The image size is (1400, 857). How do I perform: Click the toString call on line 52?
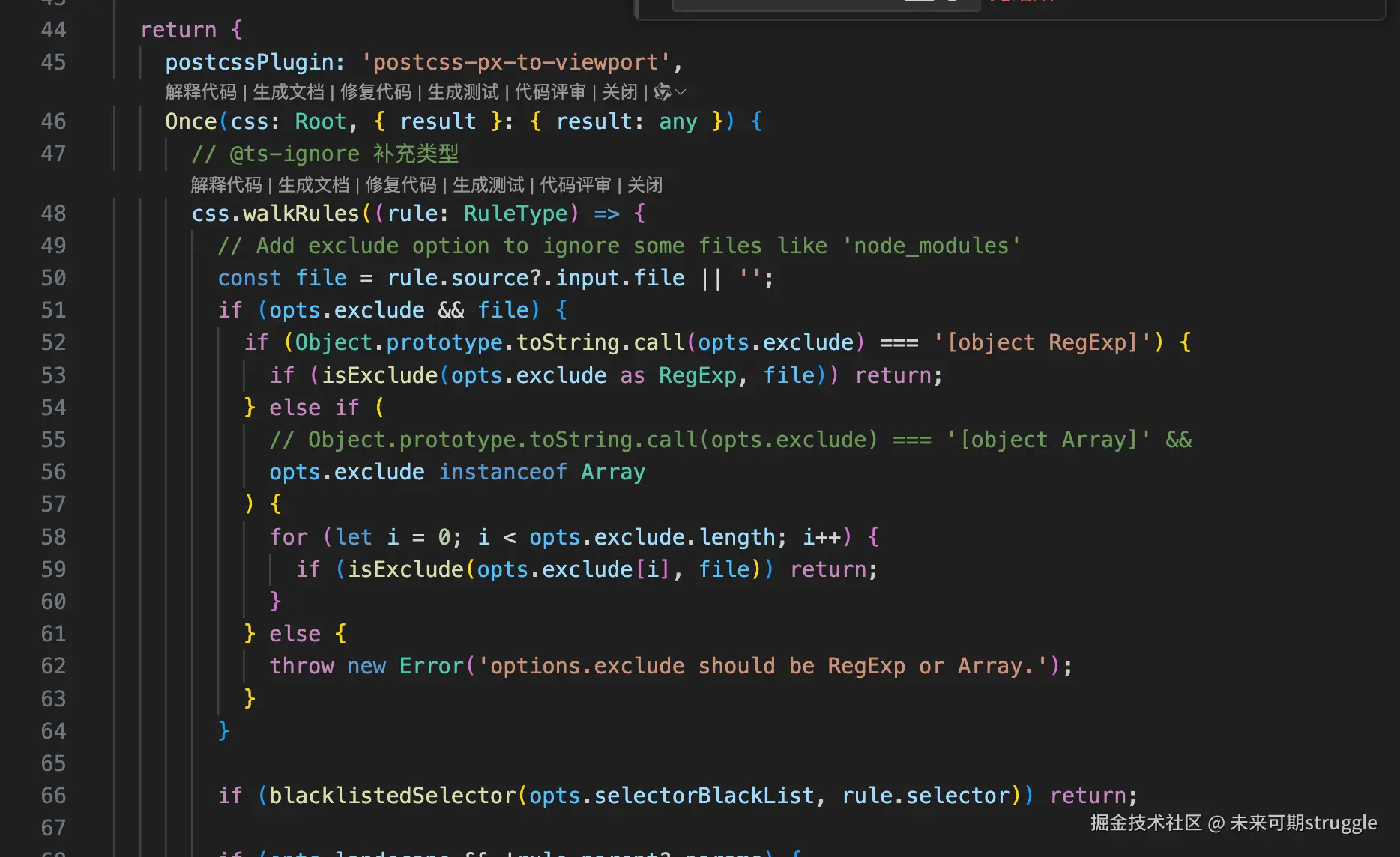[x=567, y=342]
